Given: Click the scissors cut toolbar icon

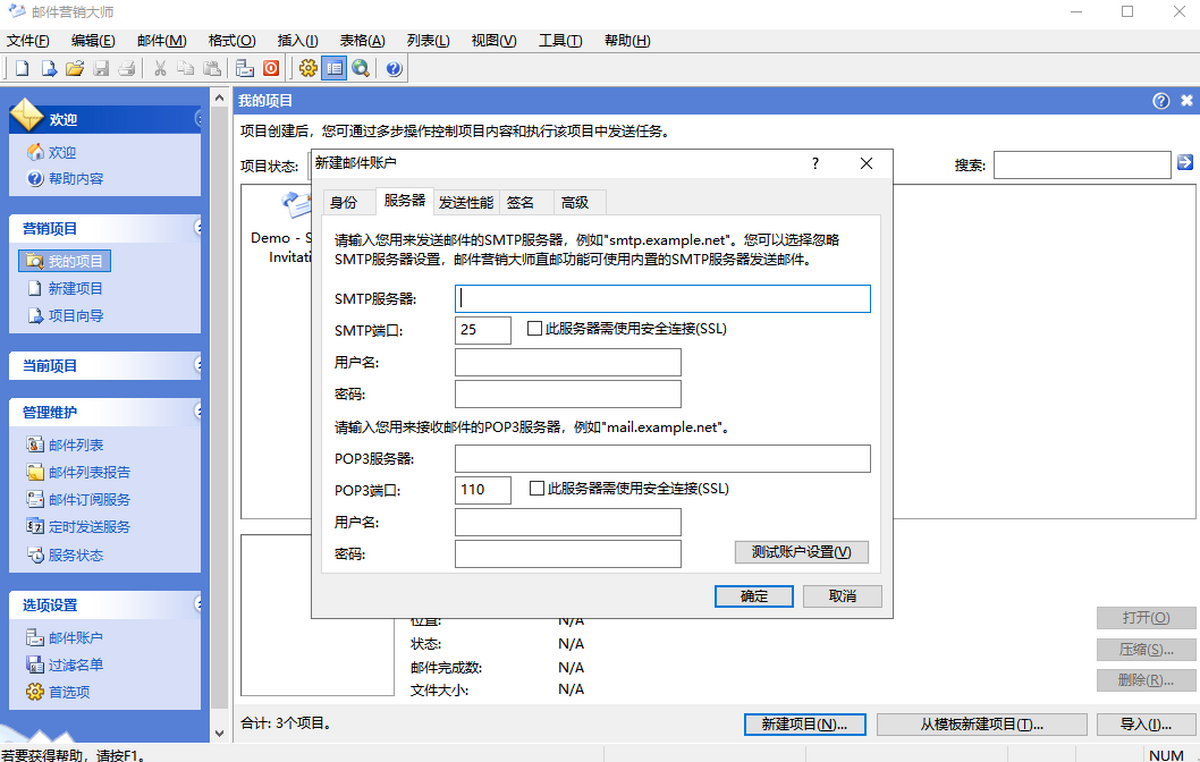Looking at the screenshot, I should [x=160, y=68].
